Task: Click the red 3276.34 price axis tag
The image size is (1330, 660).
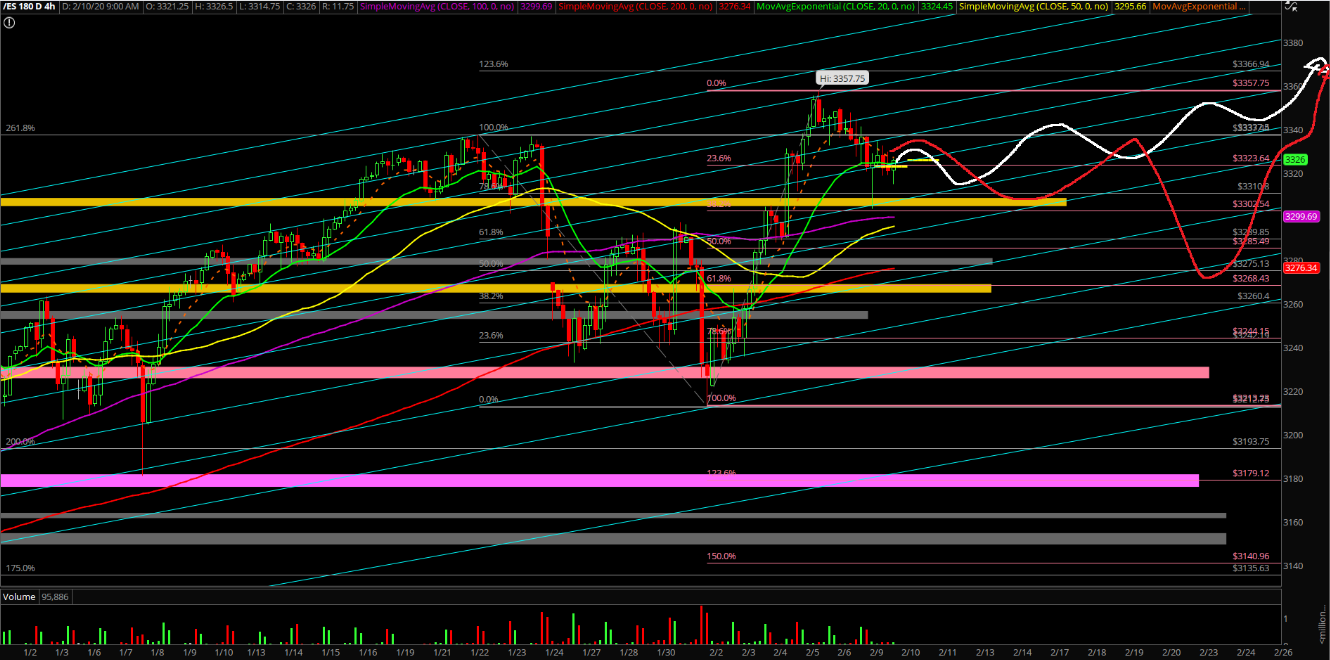Action: (x=1301, y=268)
